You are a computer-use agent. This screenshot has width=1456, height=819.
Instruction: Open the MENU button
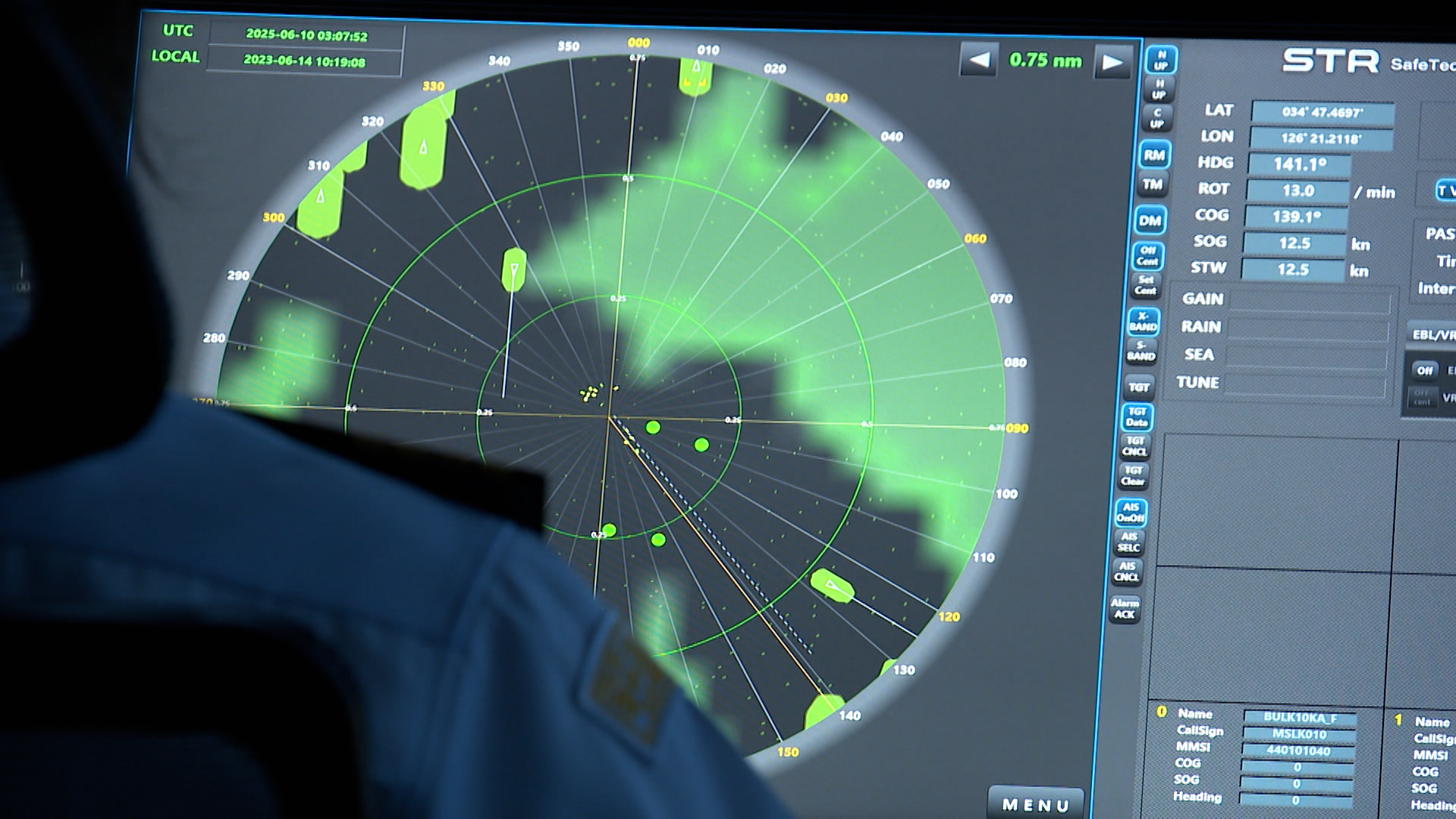pyautogui.click(x=1035, y=804)
